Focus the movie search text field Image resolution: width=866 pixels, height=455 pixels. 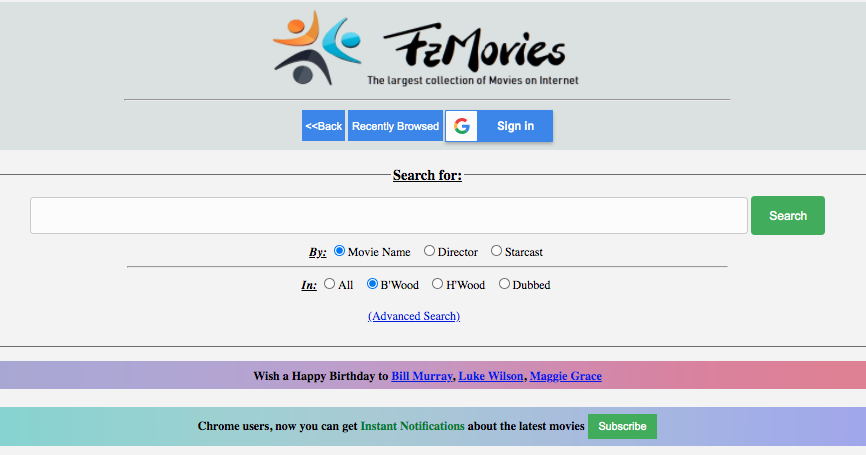(x=389, y=215)
